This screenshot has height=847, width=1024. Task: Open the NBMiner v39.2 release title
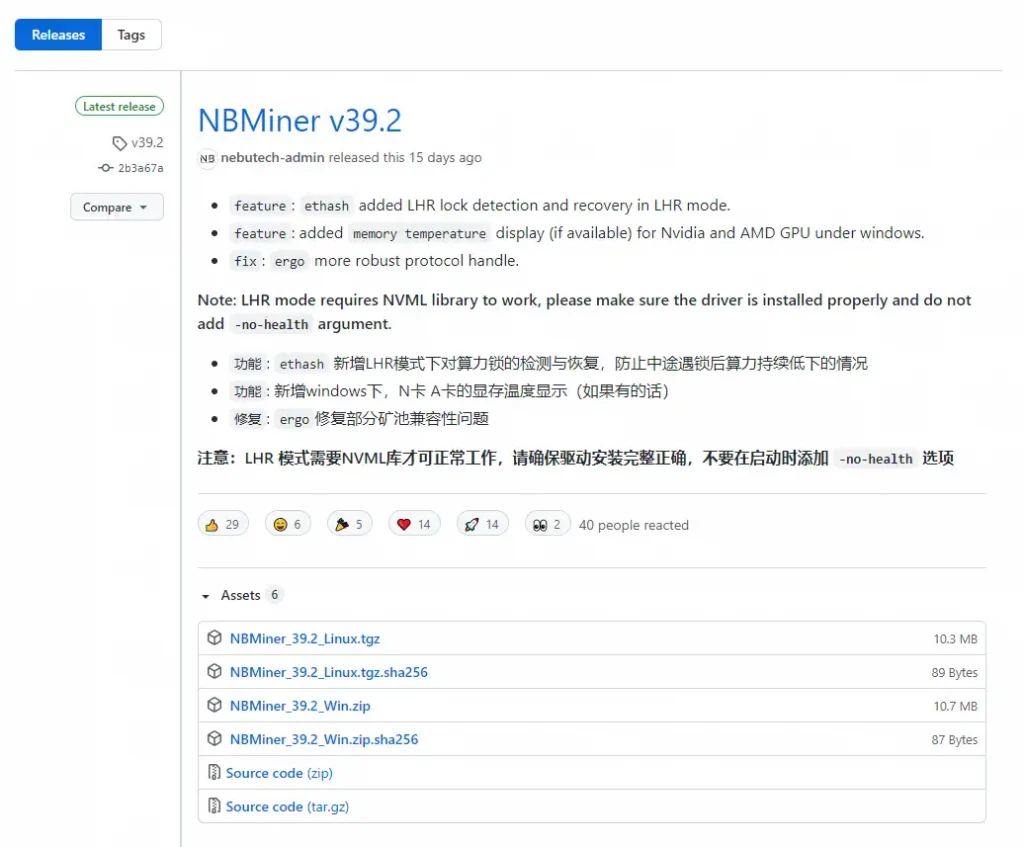click(x=300, y=120)
